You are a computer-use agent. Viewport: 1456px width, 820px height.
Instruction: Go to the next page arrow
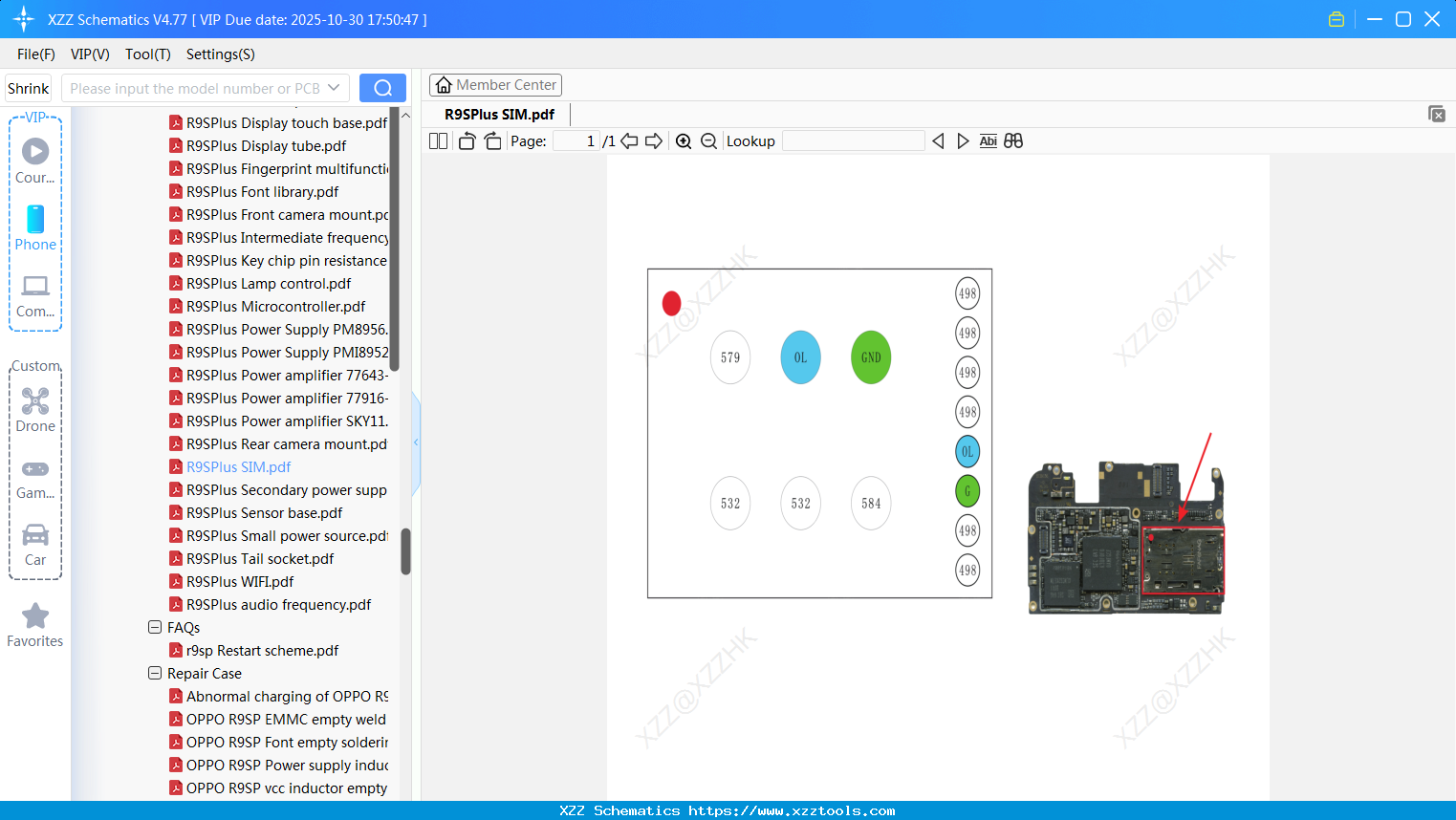point(654,141)
